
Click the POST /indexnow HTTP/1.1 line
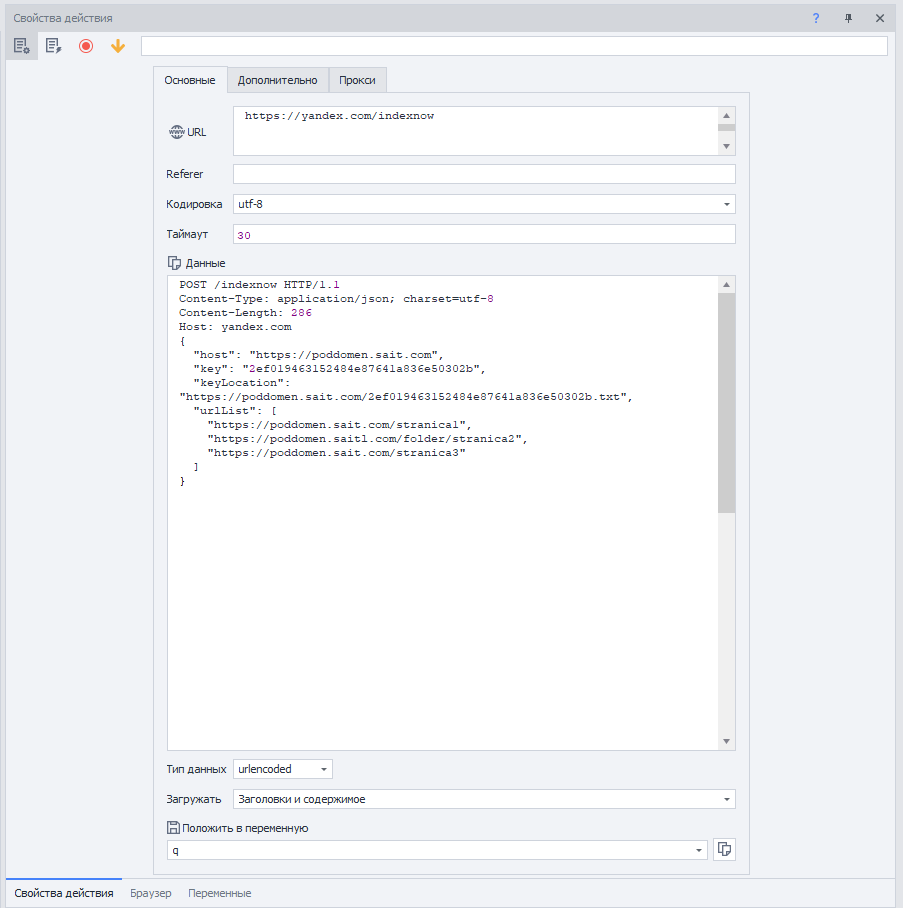(259, 284)
